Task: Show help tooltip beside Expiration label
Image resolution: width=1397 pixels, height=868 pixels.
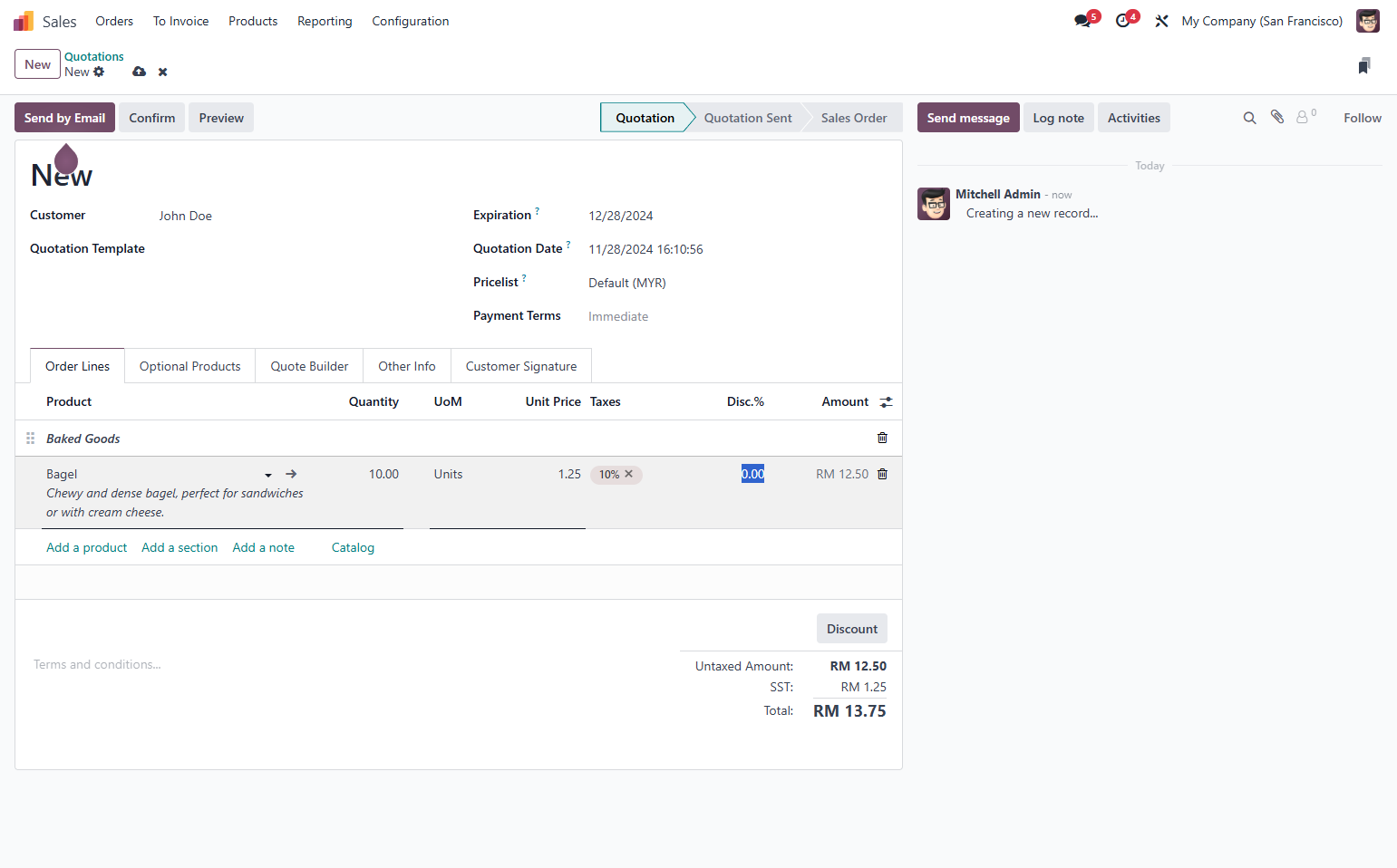Action: pyautogui.click(x=537, y=211)
